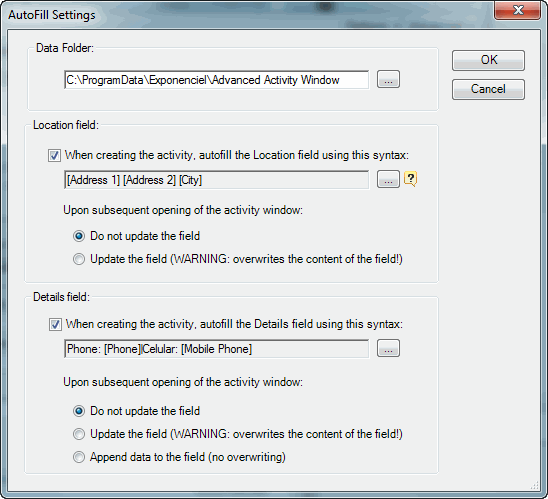Screen dimensions: 548x499
Task: Click the 'Append data to the field' label text
Action: (x=188, y=457)
